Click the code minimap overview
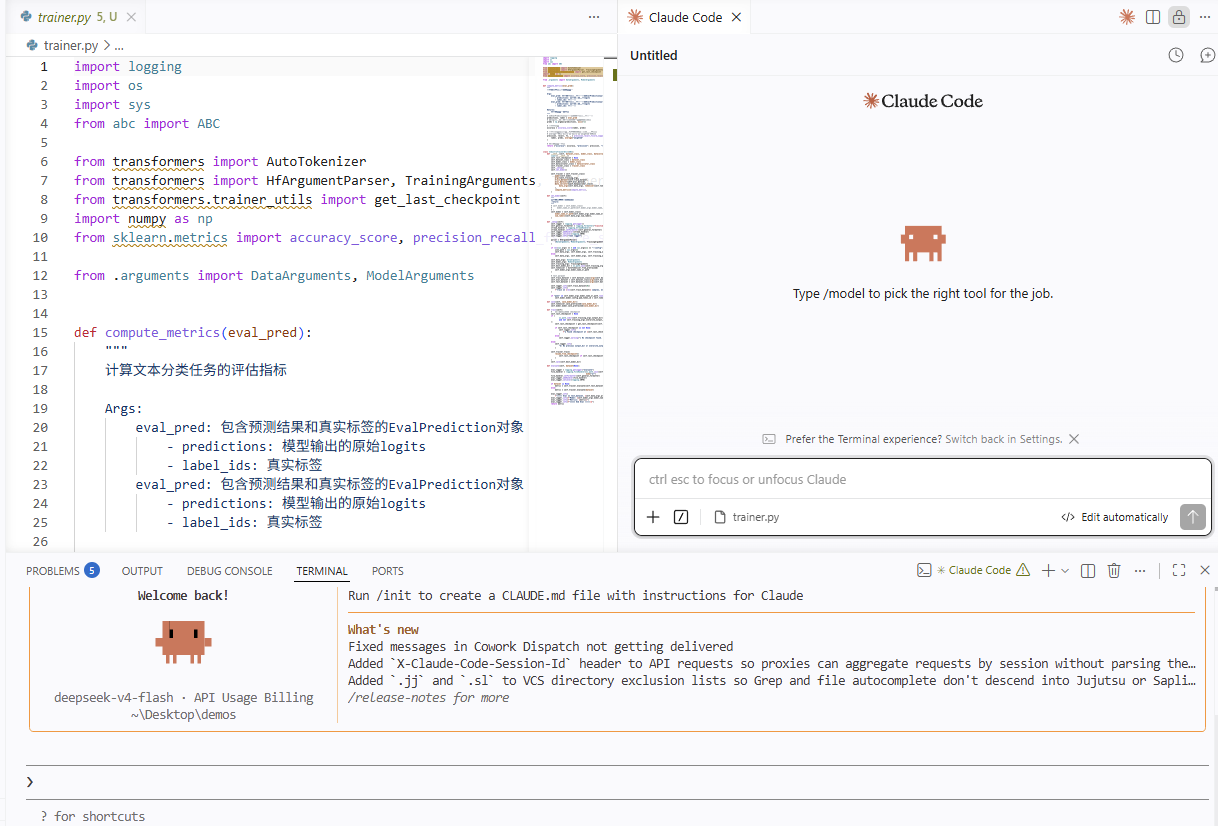 click(x=573, y=230)
